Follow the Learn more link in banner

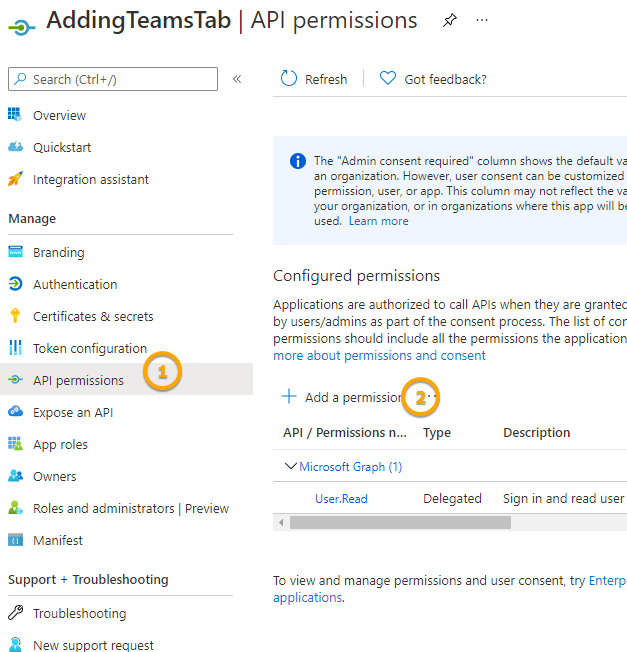[378, 221]
